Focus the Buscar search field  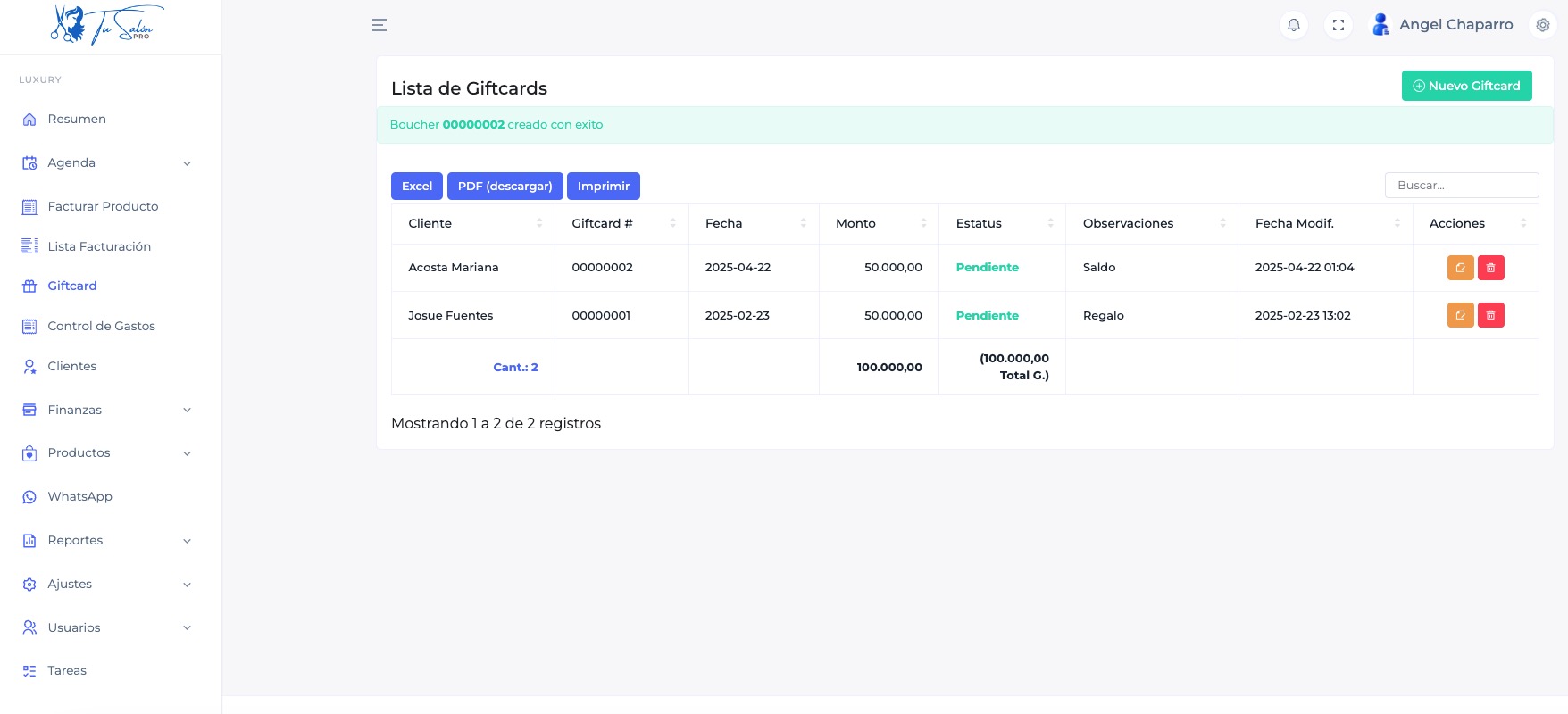[1461, 186]
